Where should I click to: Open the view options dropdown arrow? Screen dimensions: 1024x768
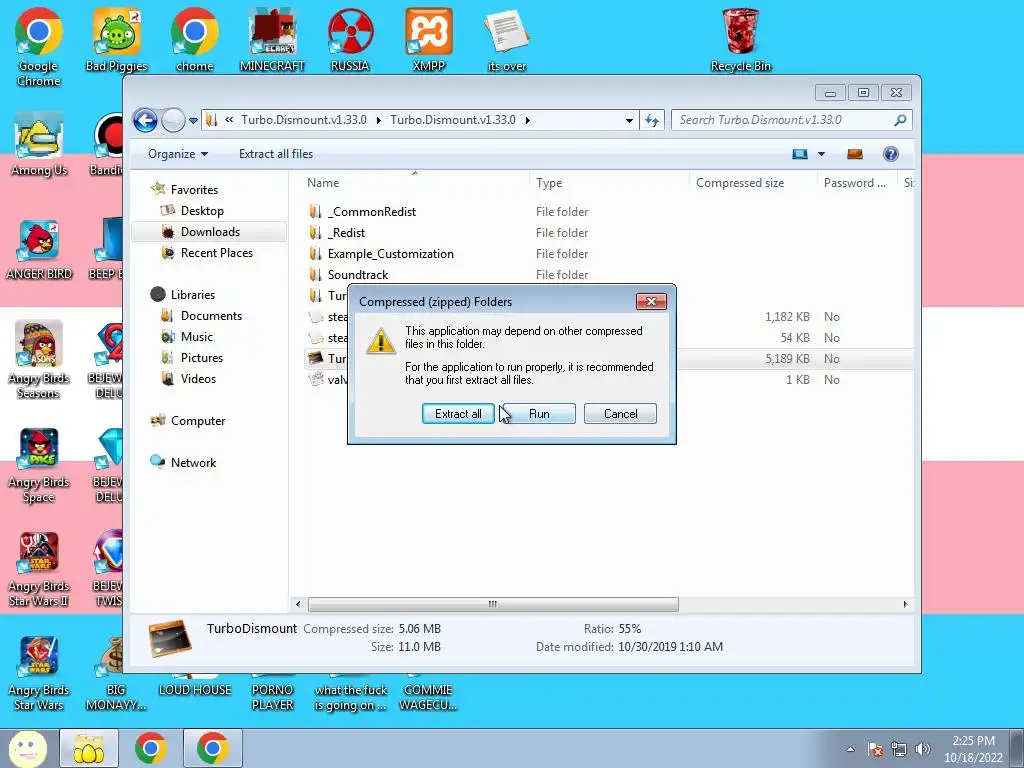click(822, 154)
